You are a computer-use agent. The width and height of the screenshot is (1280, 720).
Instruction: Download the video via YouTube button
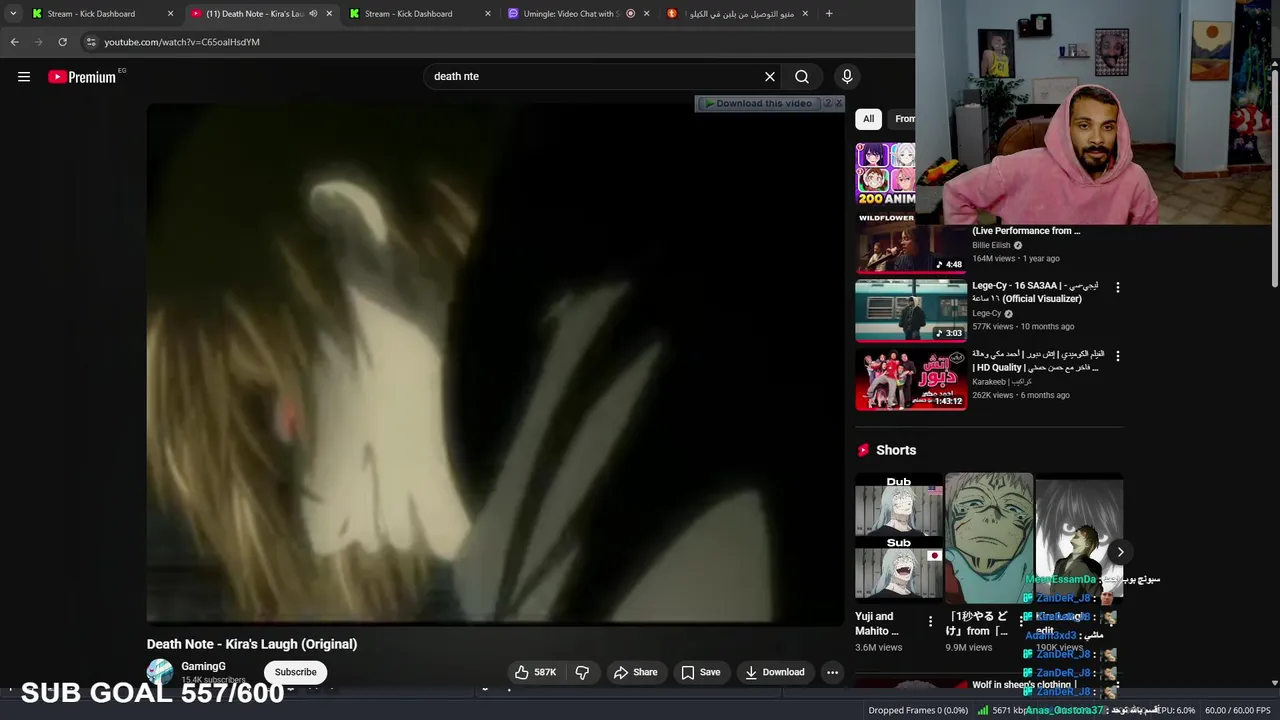pos(774,672)
